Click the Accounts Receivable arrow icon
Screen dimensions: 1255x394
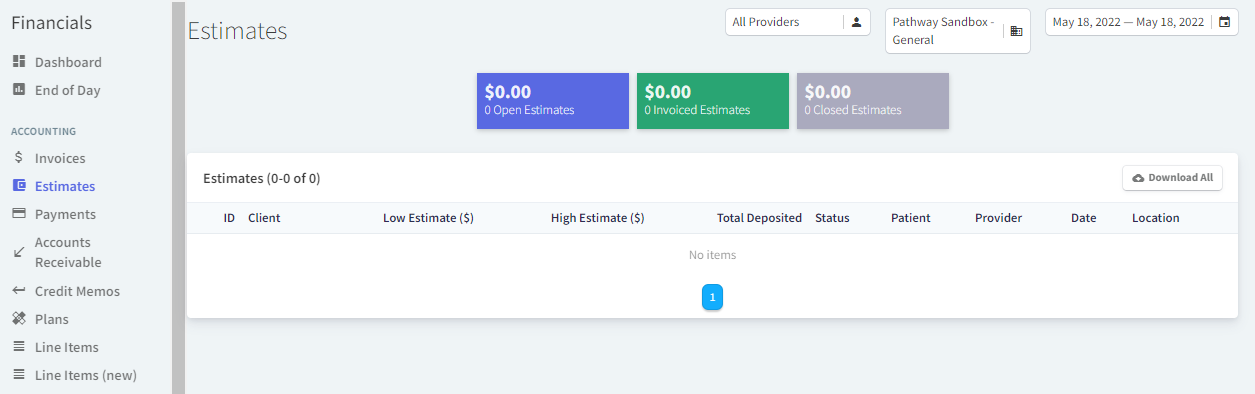pyautogui.click(x=18, y=252)
